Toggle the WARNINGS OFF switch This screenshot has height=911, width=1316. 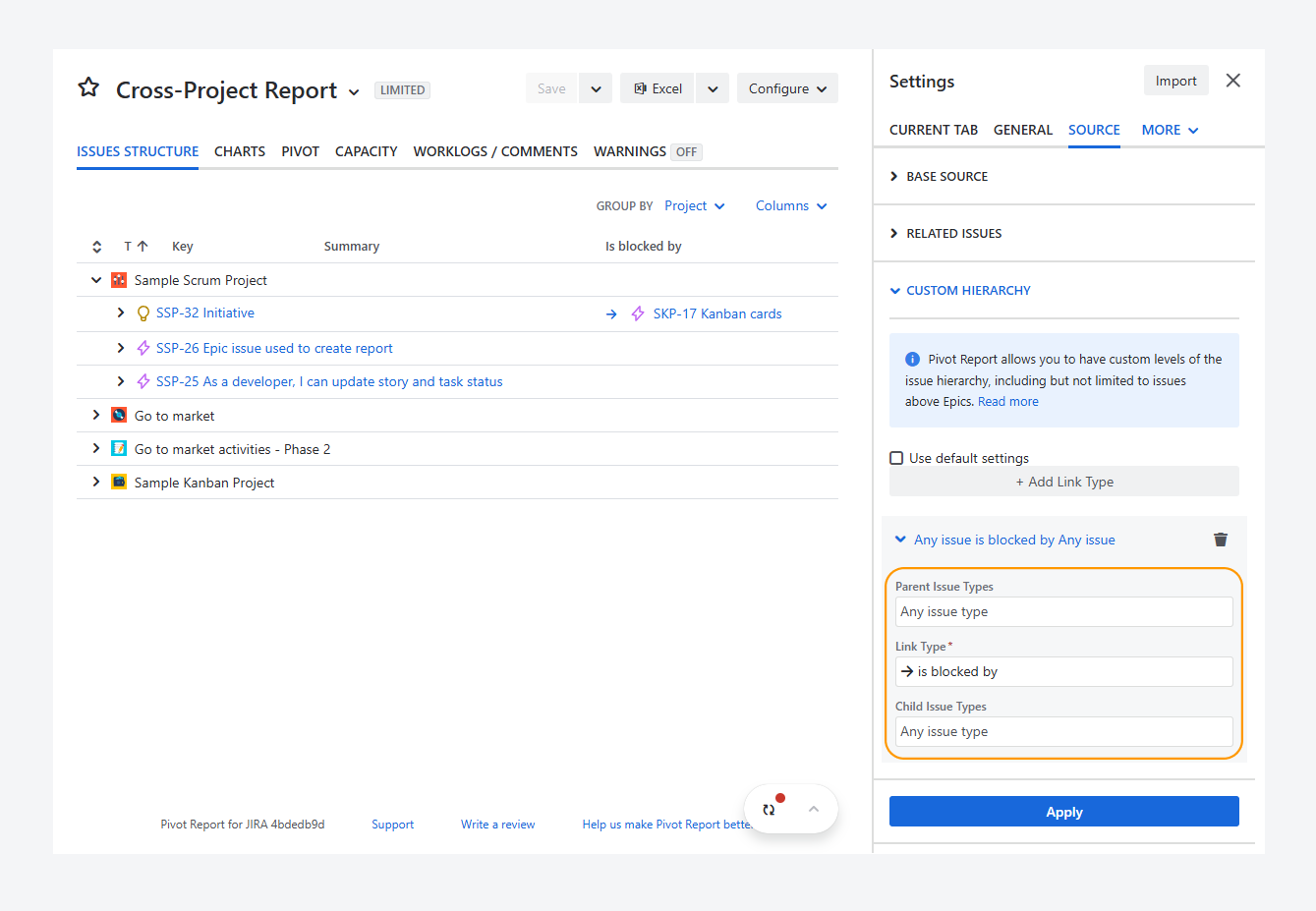click(x=686, y=152)
